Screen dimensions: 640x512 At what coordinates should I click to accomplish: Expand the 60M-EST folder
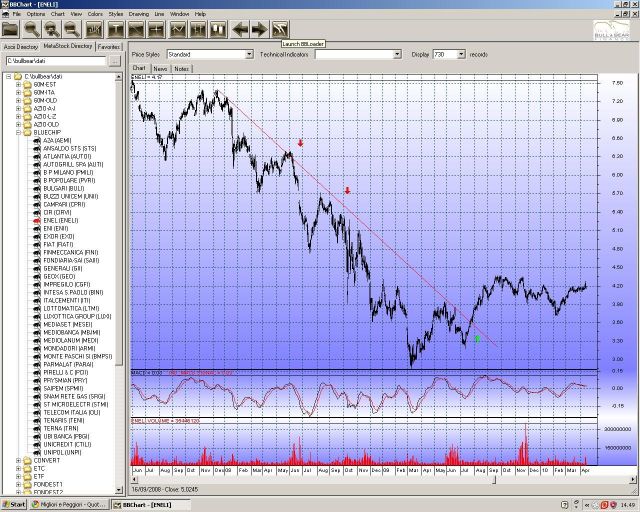[x=18, y=85]
